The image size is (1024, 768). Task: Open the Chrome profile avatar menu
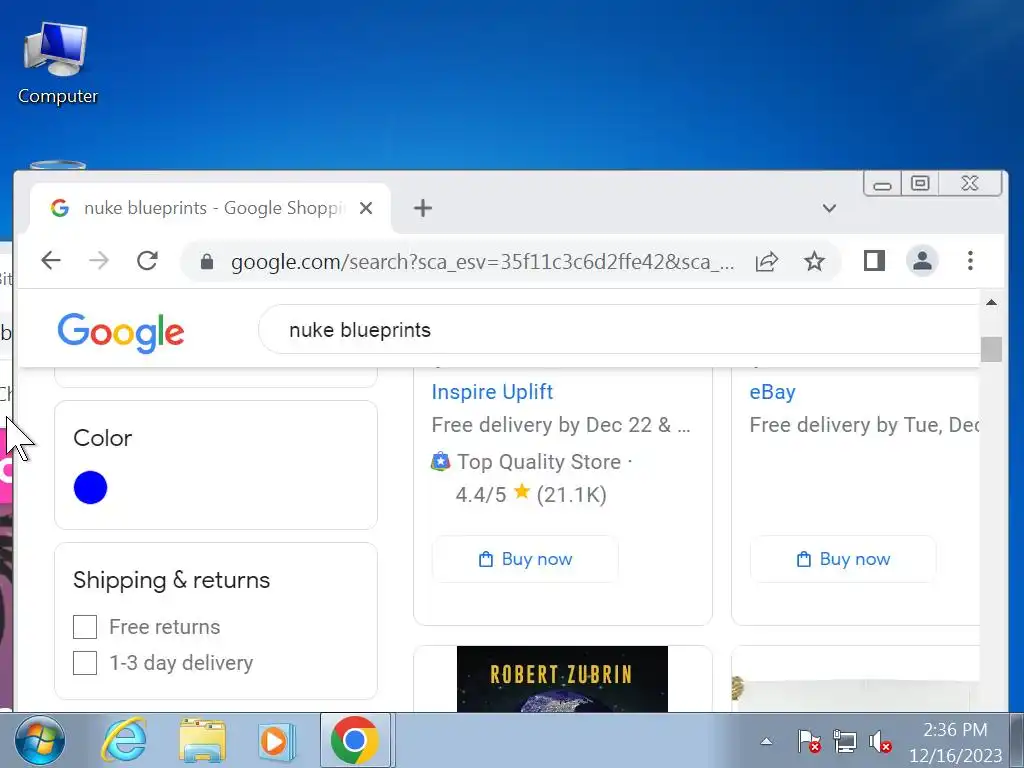coord(922,261)
